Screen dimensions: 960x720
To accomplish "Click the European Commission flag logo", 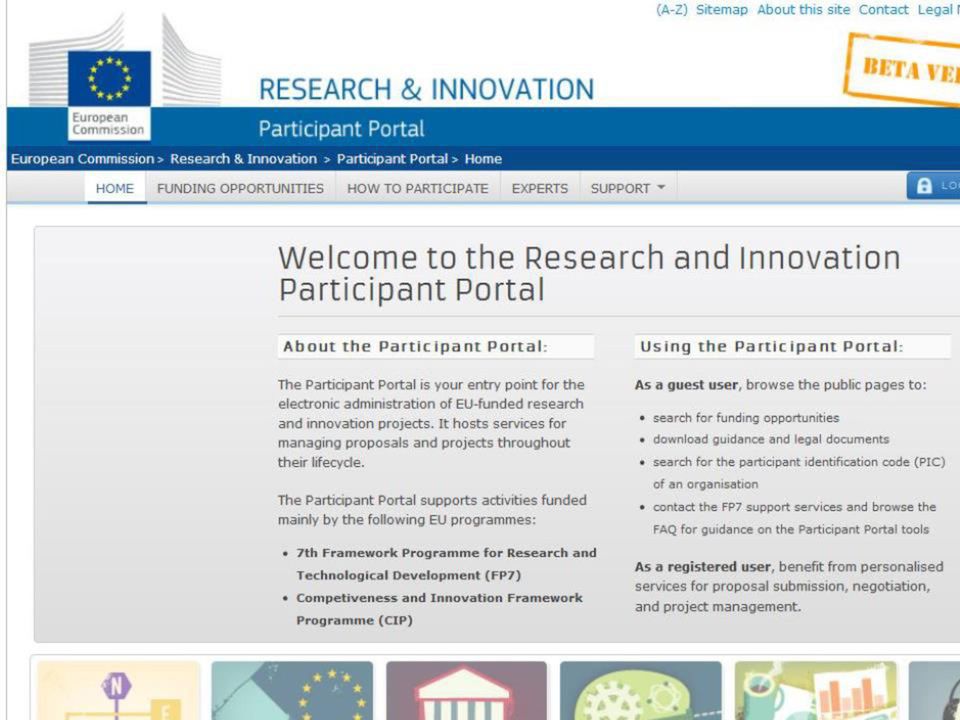I will 109,78.
